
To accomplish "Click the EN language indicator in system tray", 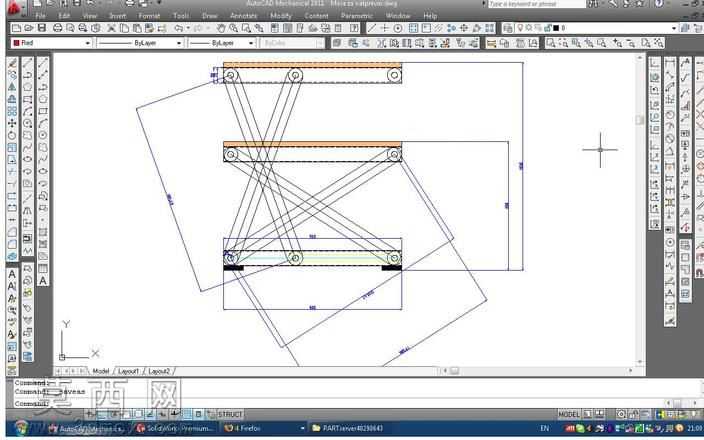I will click(x=545, y=428).
